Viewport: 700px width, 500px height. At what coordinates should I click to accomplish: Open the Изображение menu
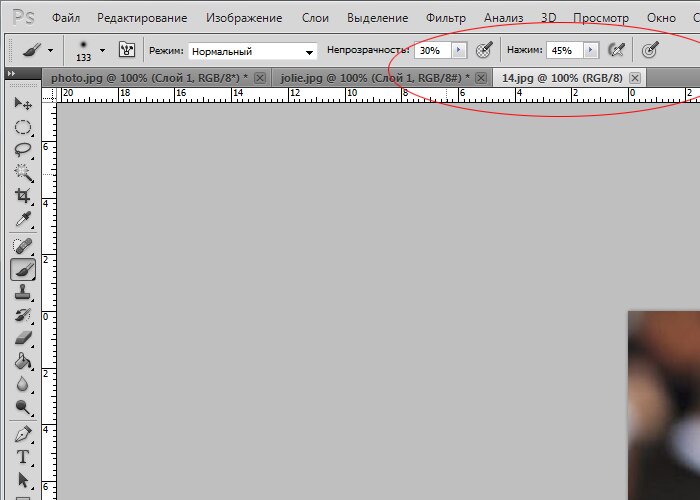tap(244, 18)
